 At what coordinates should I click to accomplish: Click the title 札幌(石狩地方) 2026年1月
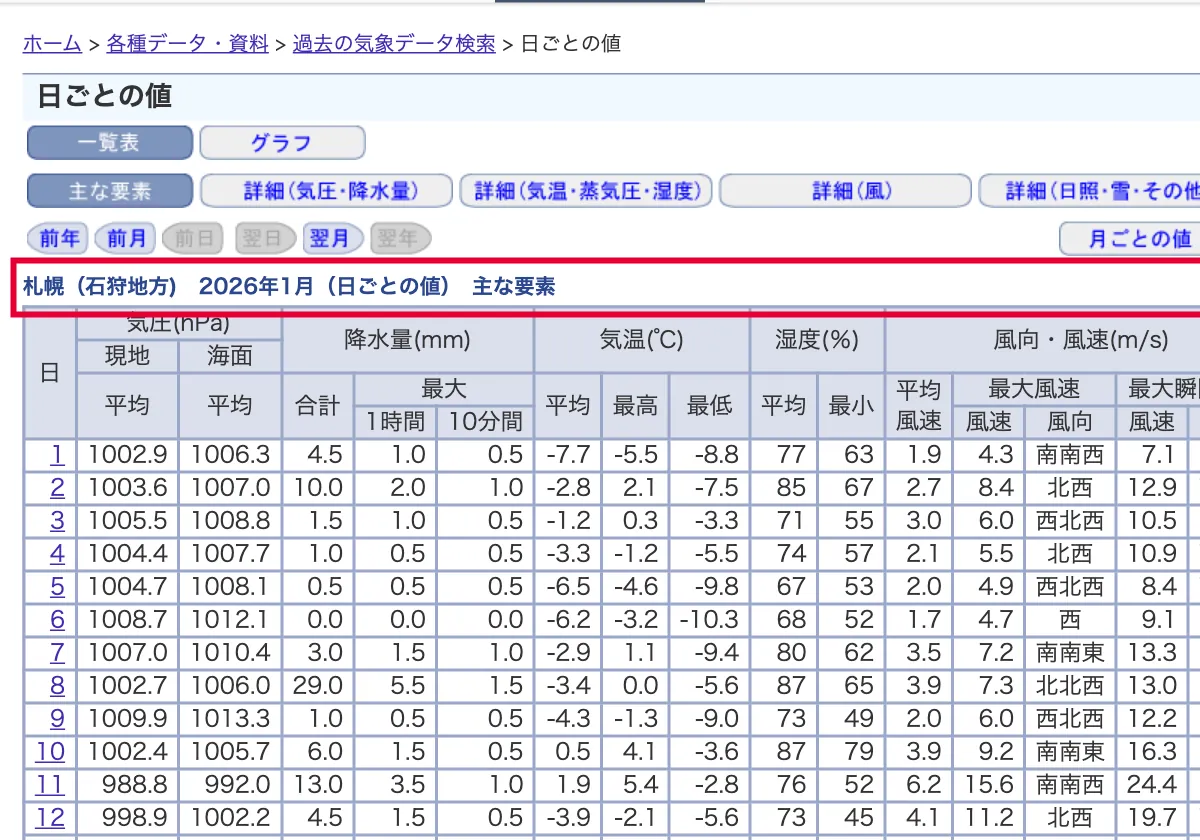pos(288,287)
